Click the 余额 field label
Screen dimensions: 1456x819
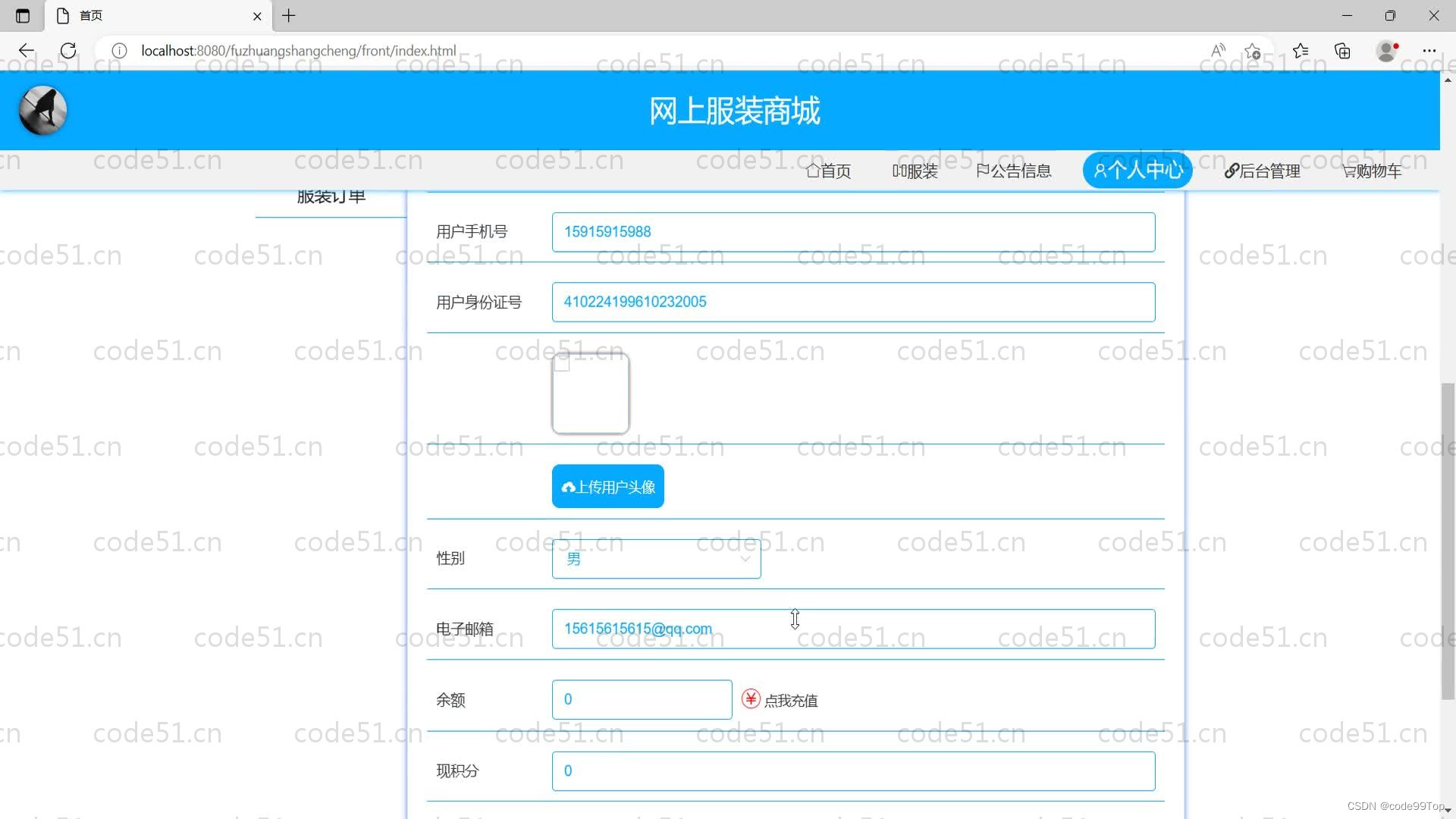pos(450,700)
